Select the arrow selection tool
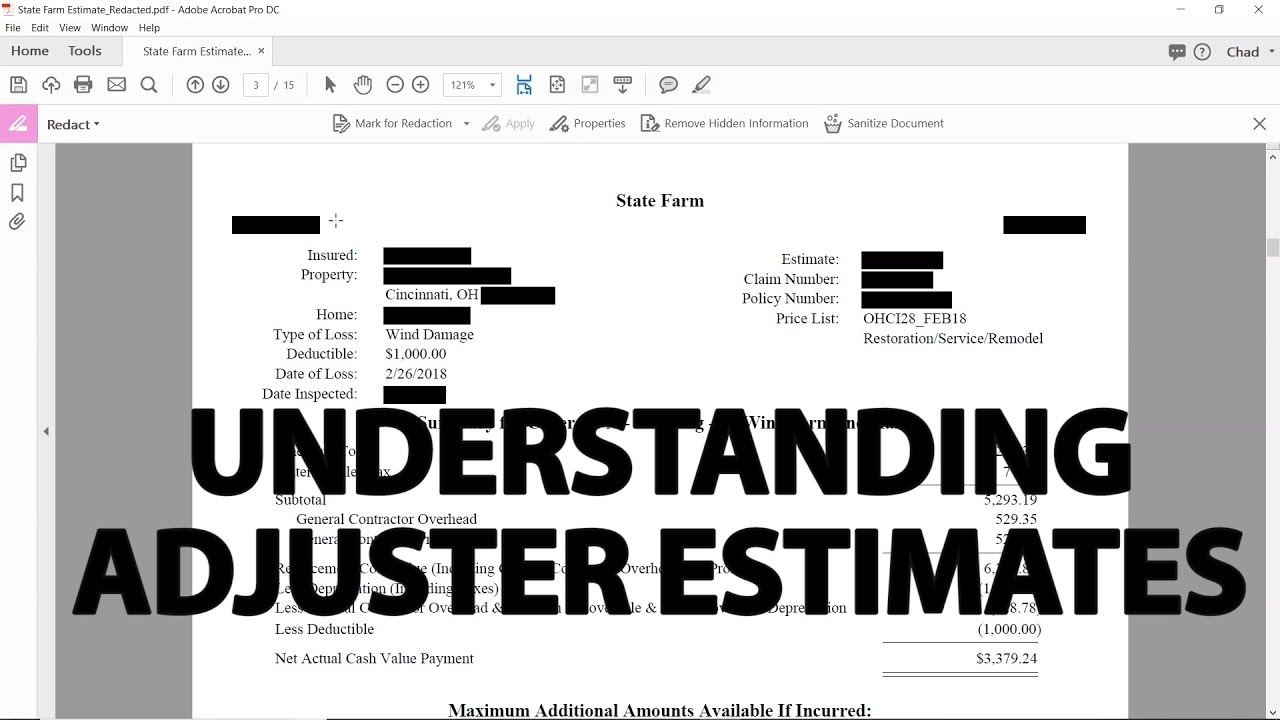 [330, 85]
